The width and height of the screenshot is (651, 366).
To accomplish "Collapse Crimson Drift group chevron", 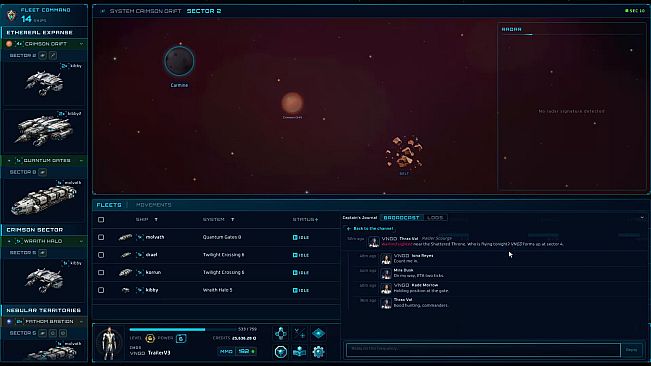I will coord(81,44).
